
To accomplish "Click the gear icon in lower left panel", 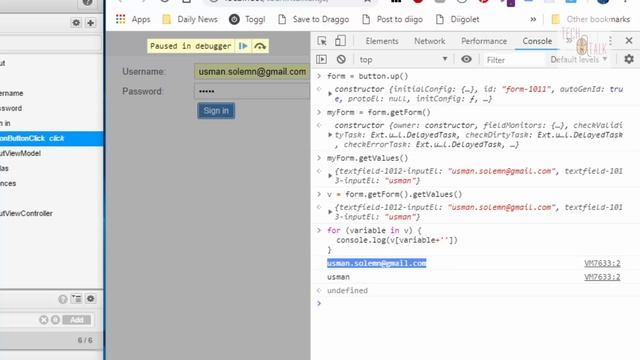I will tap(91, 299).
